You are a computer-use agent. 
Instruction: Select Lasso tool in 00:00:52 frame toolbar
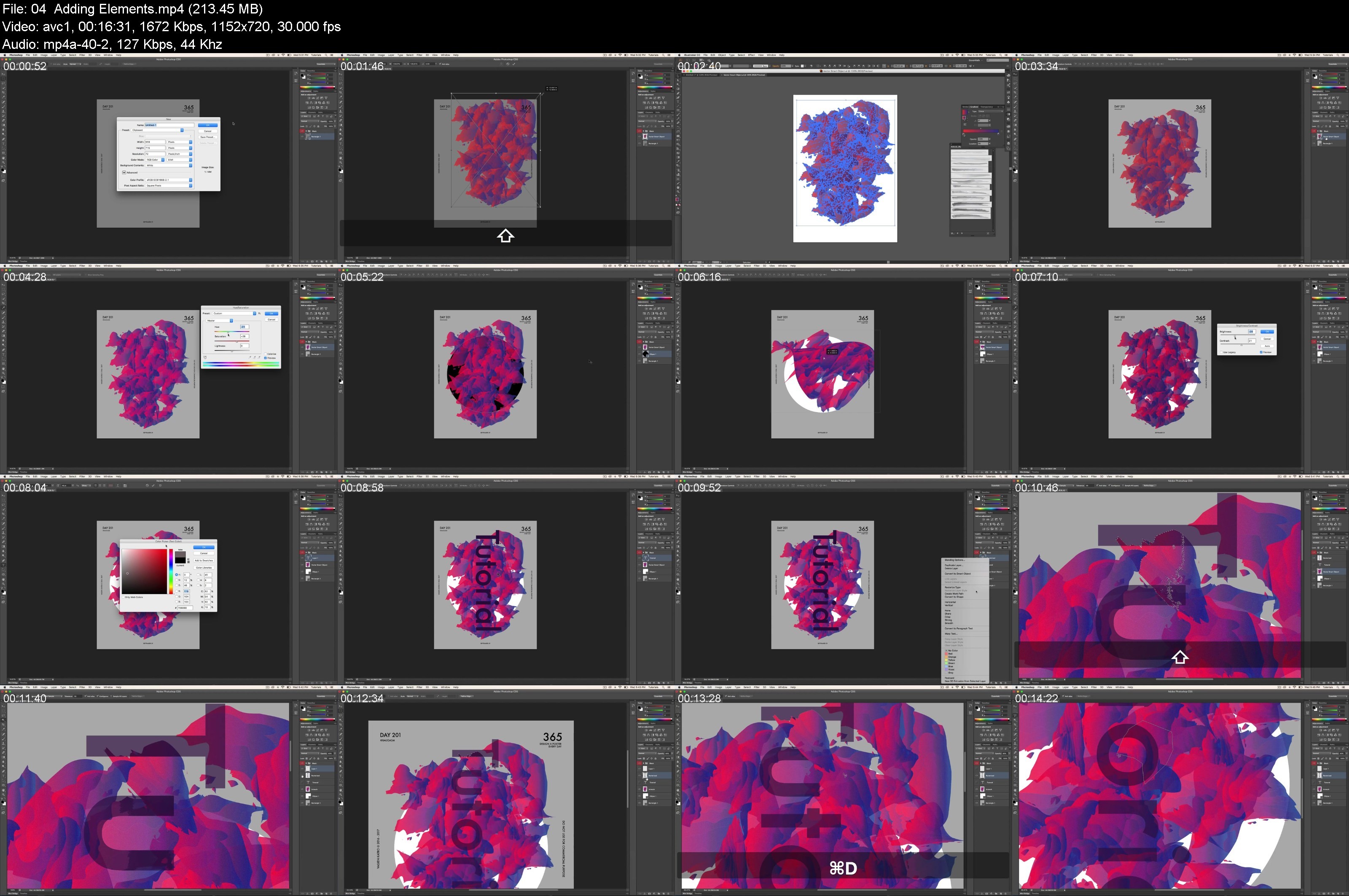point(3,83)
